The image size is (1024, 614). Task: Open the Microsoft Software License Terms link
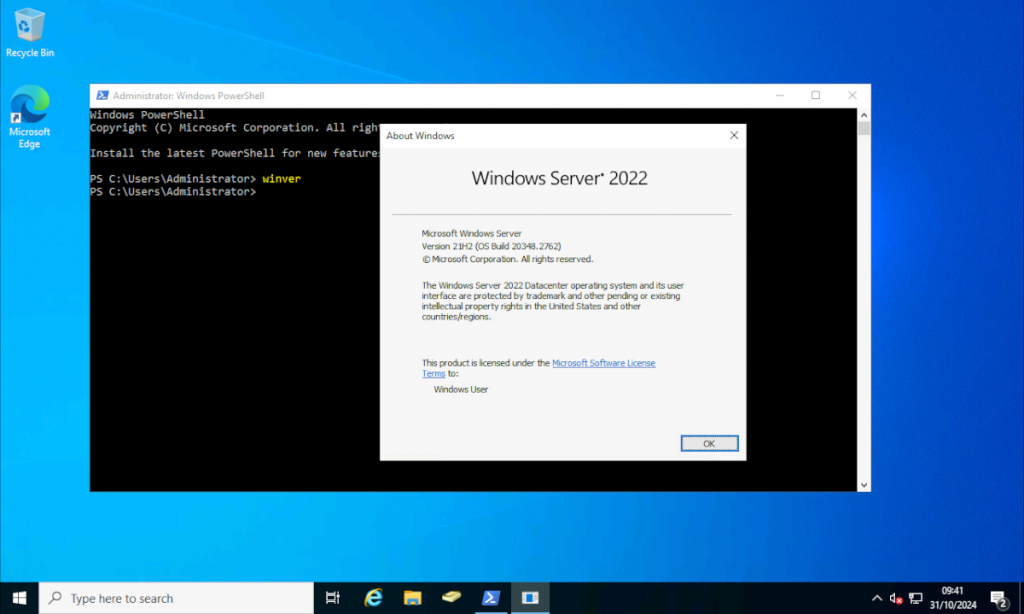(x=604, y=363)
